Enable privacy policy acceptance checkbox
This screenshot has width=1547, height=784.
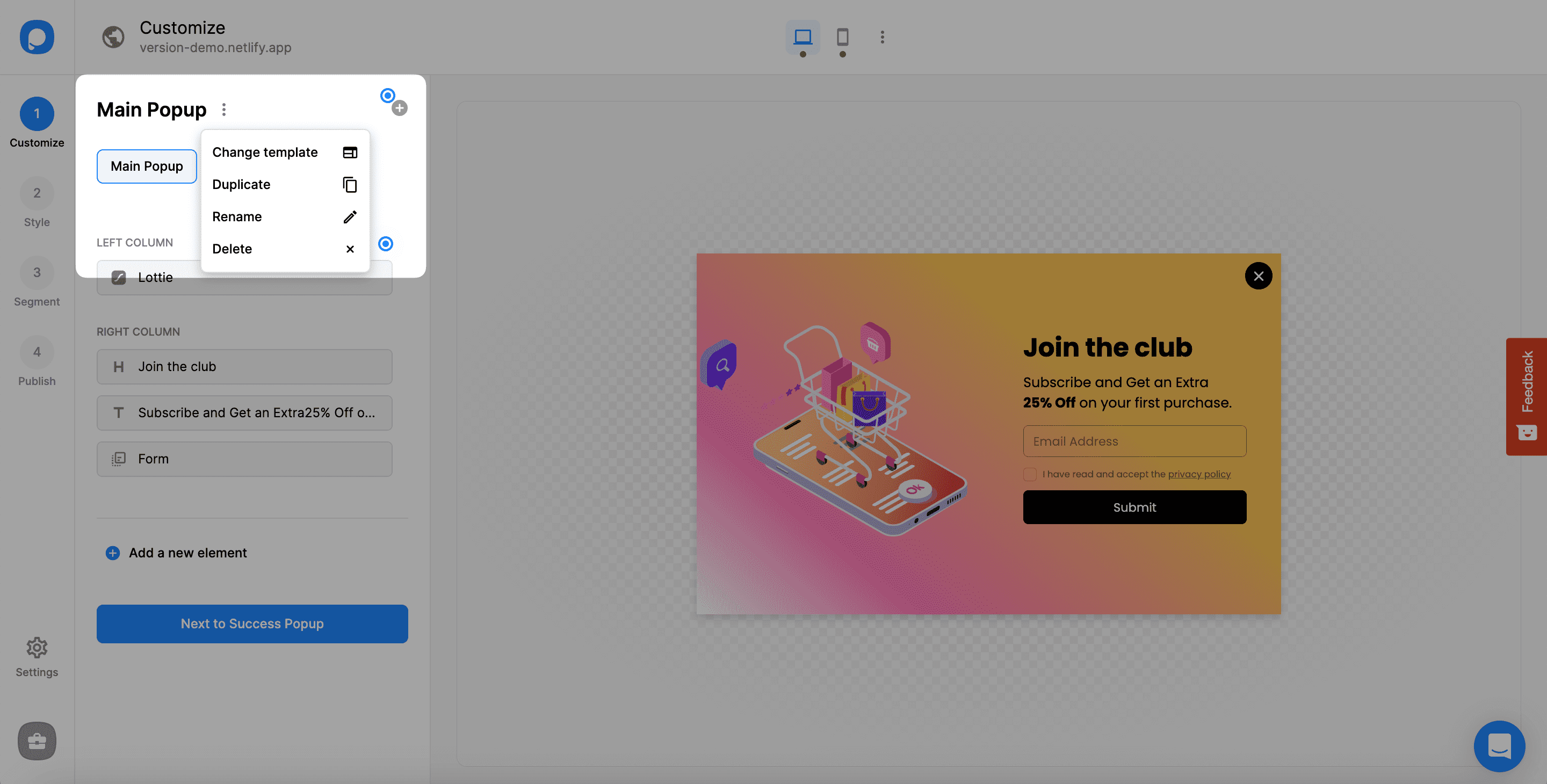pos(1029,474)
